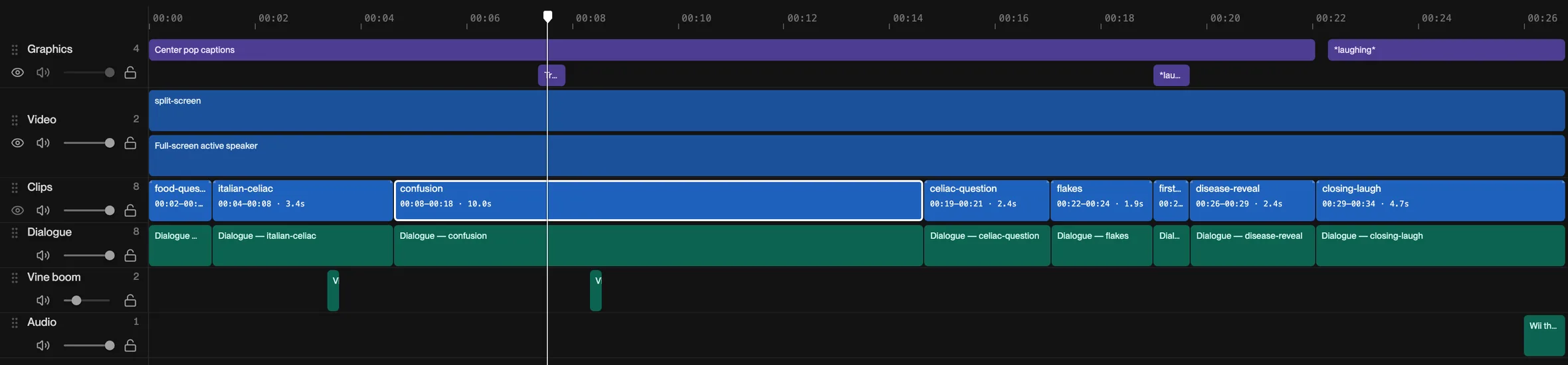Grab the Audio track drag handle
Image resolution: width=1568 pixels, height=365 pixels.
[15, 323]
